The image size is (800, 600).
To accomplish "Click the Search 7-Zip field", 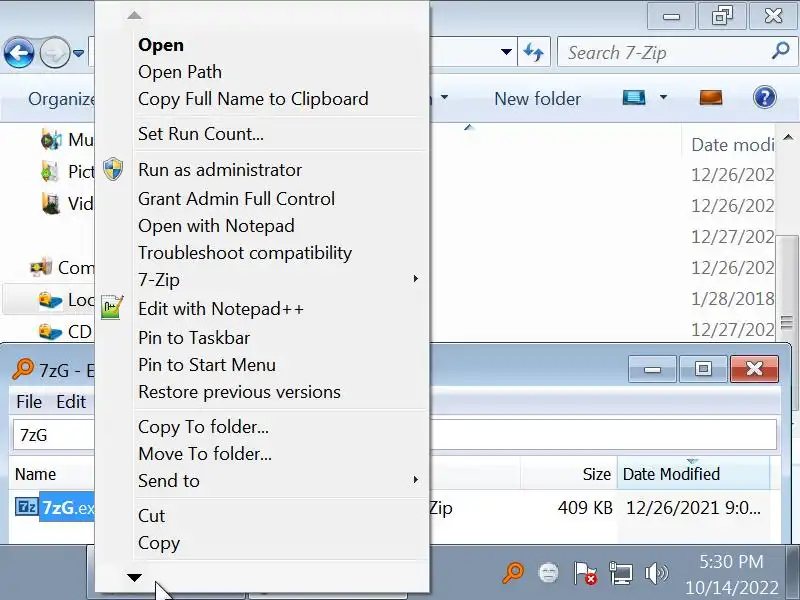I will click(677, 52).
